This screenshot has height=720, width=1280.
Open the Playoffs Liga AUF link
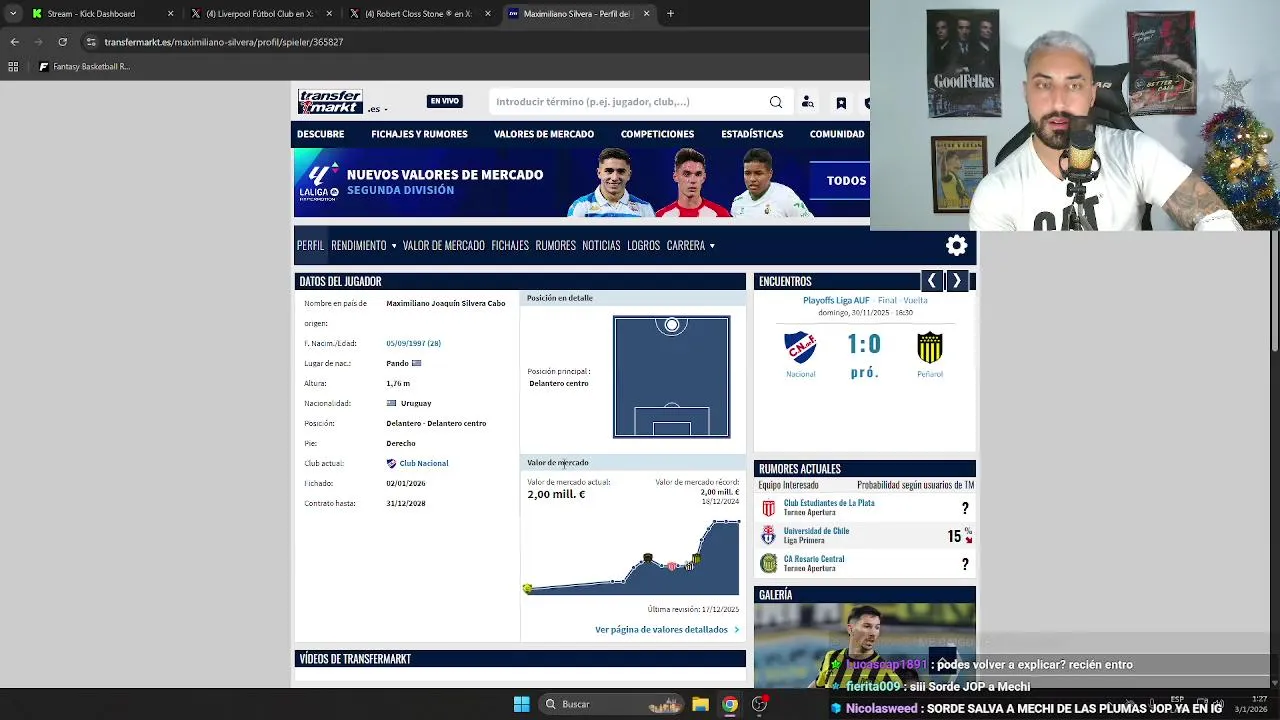coord(836,300)
